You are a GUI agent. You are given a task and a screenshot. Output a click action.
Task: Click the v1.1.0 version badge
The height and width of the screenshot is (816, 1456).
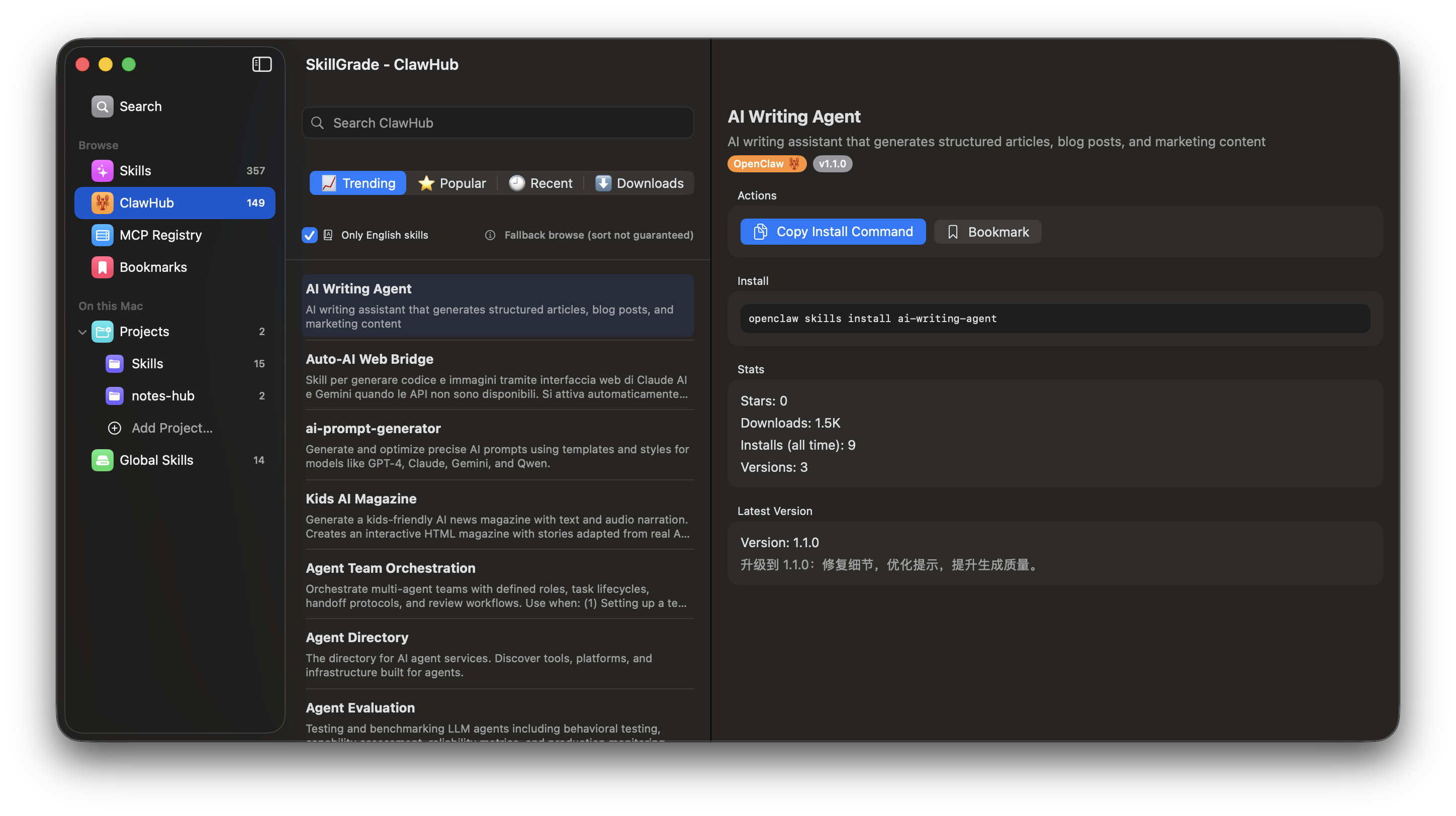[x=832, y=164]
